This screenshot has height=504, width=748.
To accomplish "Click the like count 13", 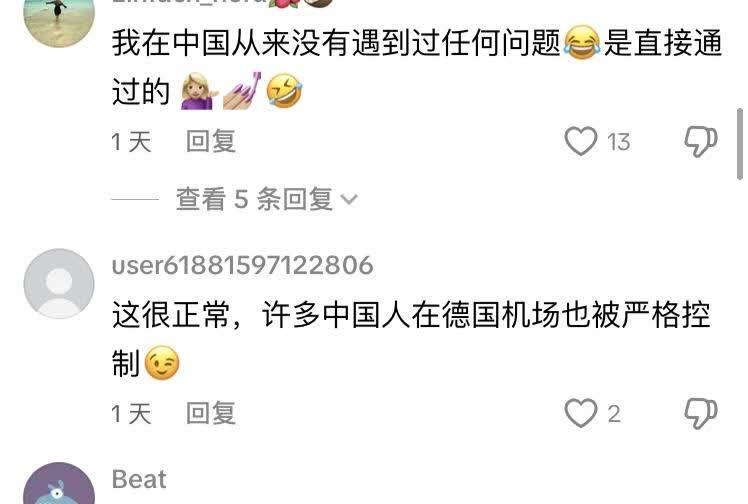I will [x=618, y=142].
